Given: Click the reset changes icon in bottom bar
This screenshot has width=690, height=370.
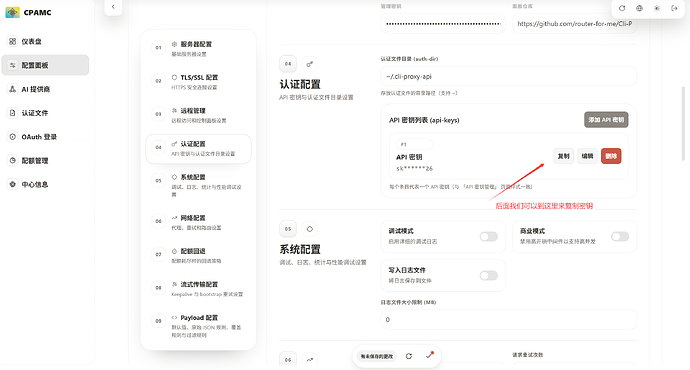Looking at the screenshot, I should 409,356.
